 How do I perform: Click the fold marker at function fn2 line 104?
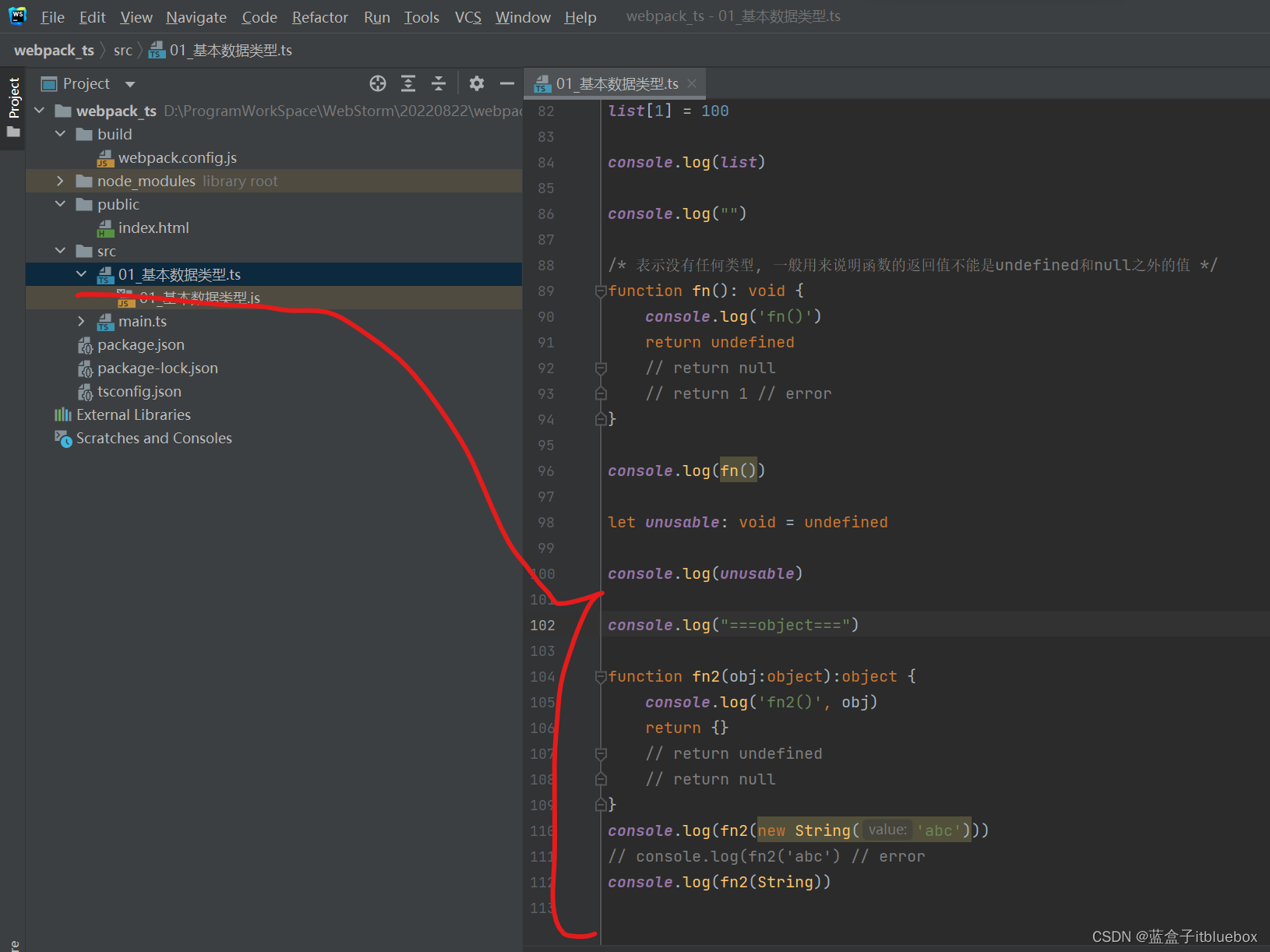601,676
